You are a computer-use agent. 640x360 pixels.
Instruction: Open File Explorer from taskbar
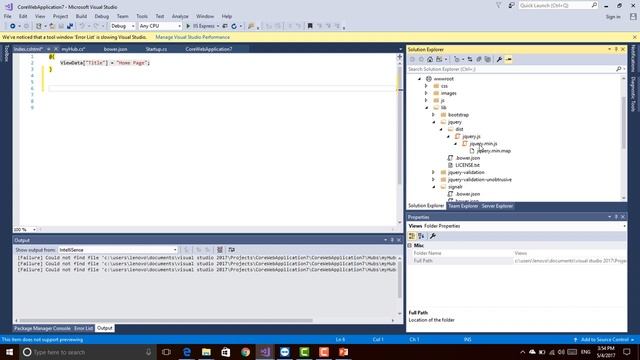[x=206, y=352]
